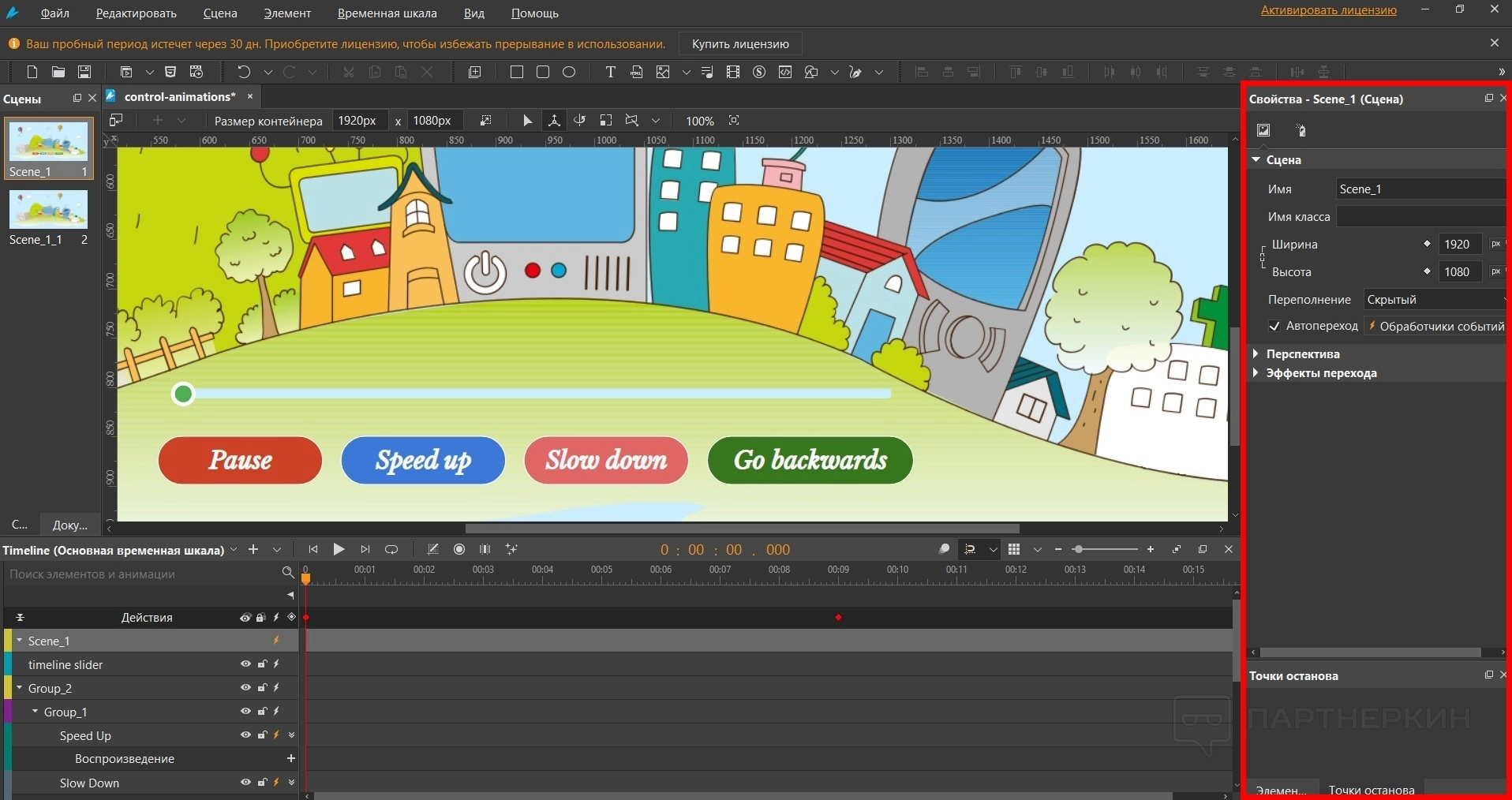Open the Переполнение dropdown
The width and height of the screenshot is (1512, 800).
[1434, 300]
